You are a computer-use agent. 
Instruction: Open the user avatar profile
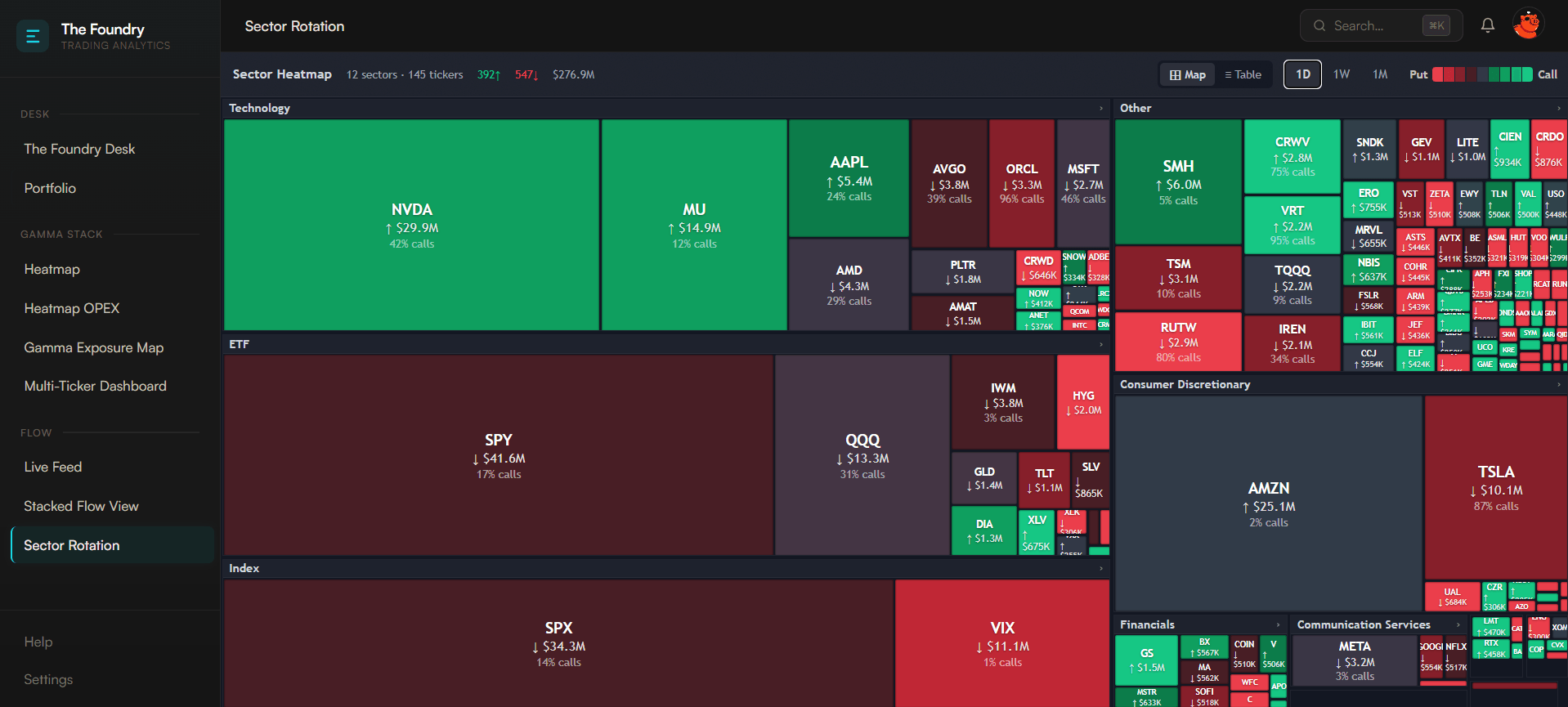pos(1527,25)
